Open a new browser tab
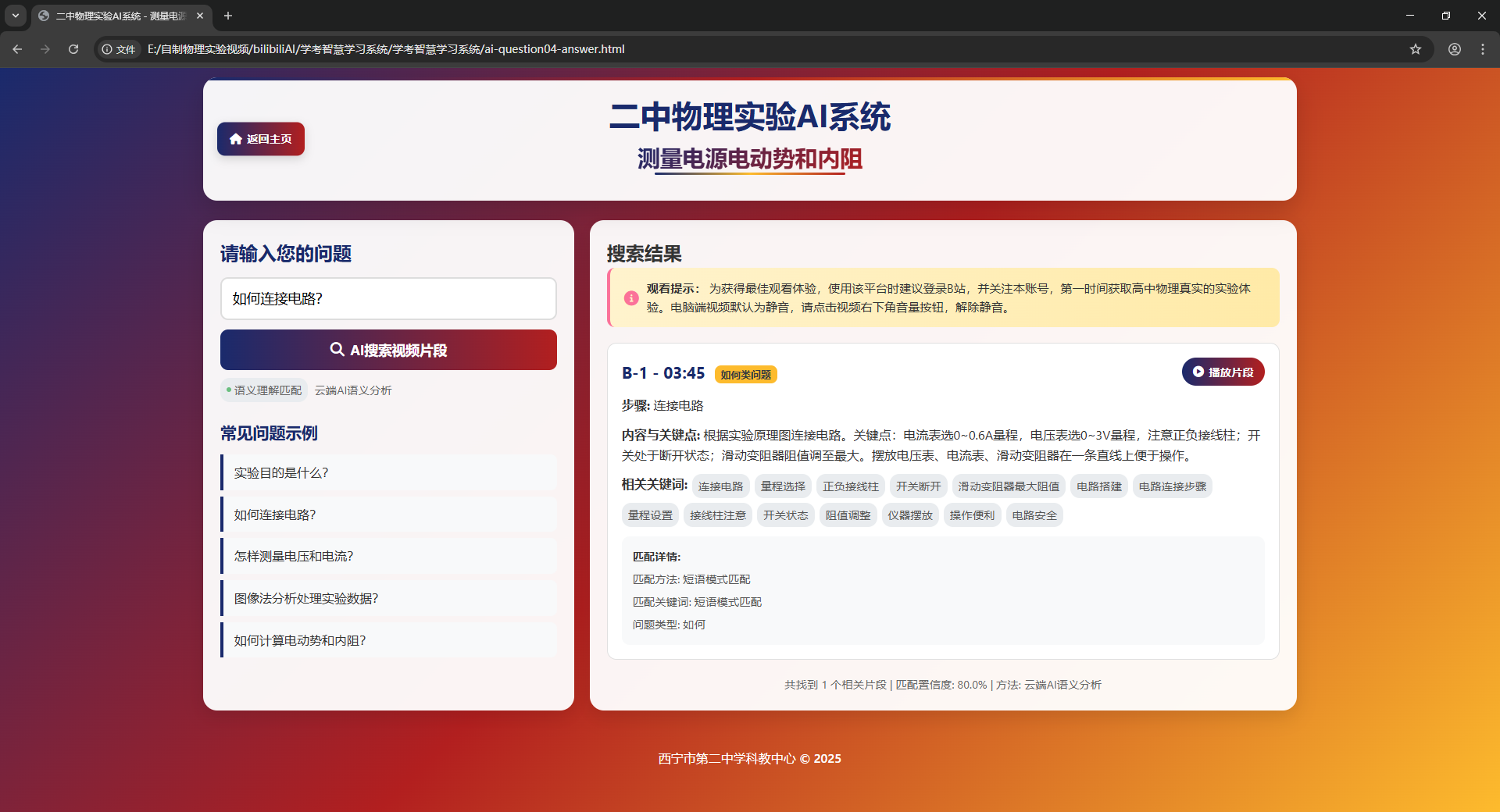The height and width of the screenshot is (812, 1500). (228, 16)
